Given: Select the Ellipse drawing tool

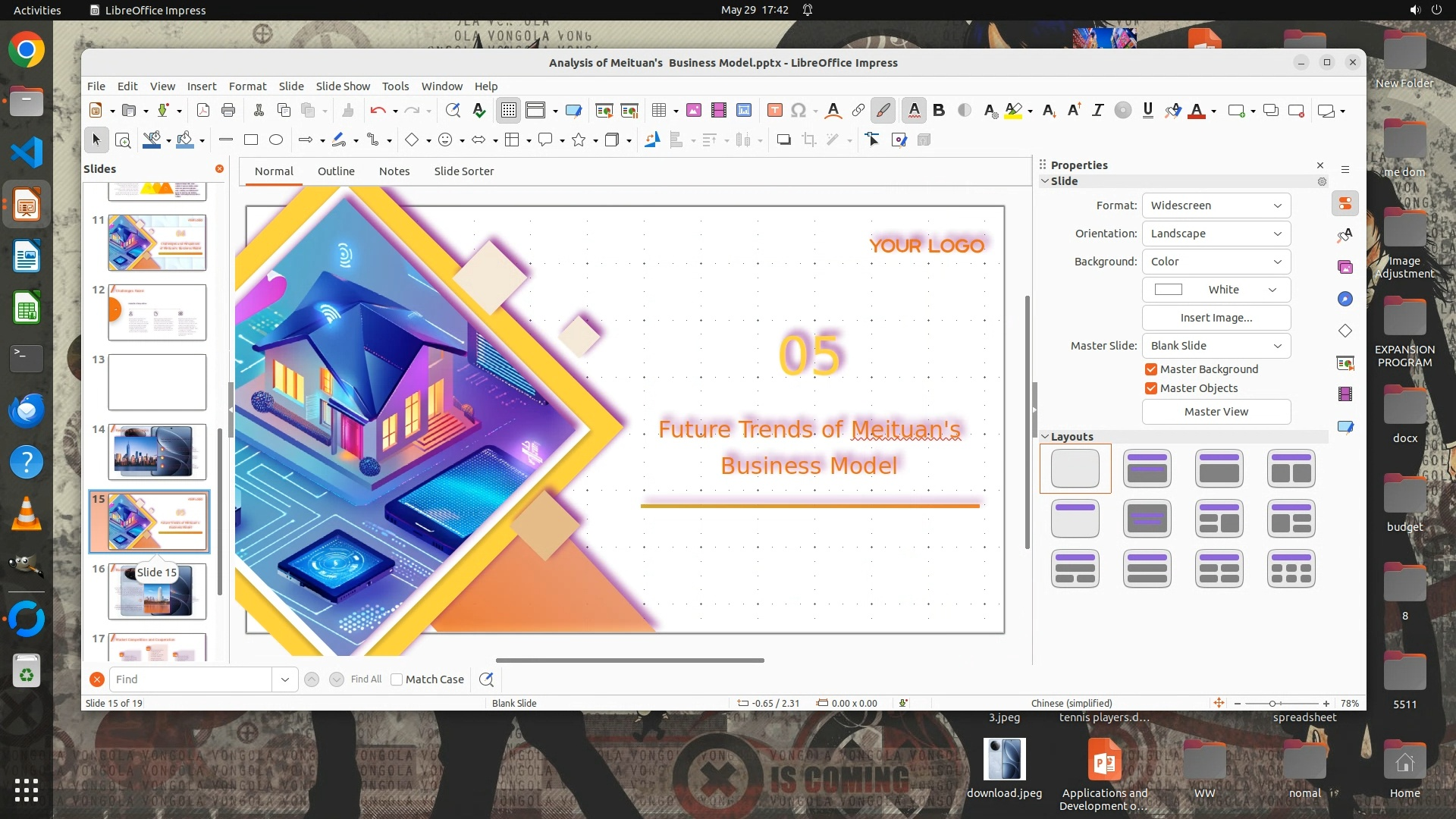Looking at the screenshot, I should tap(276, 140).
